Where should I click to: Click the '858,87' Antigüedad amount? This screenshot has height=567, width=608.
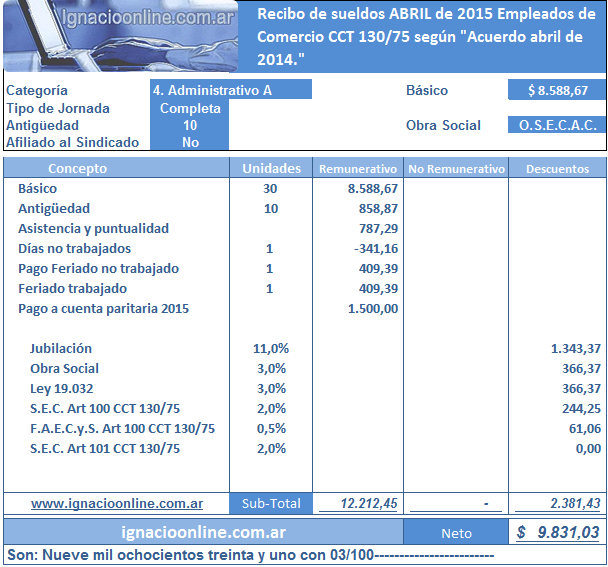tap(378, 209)
